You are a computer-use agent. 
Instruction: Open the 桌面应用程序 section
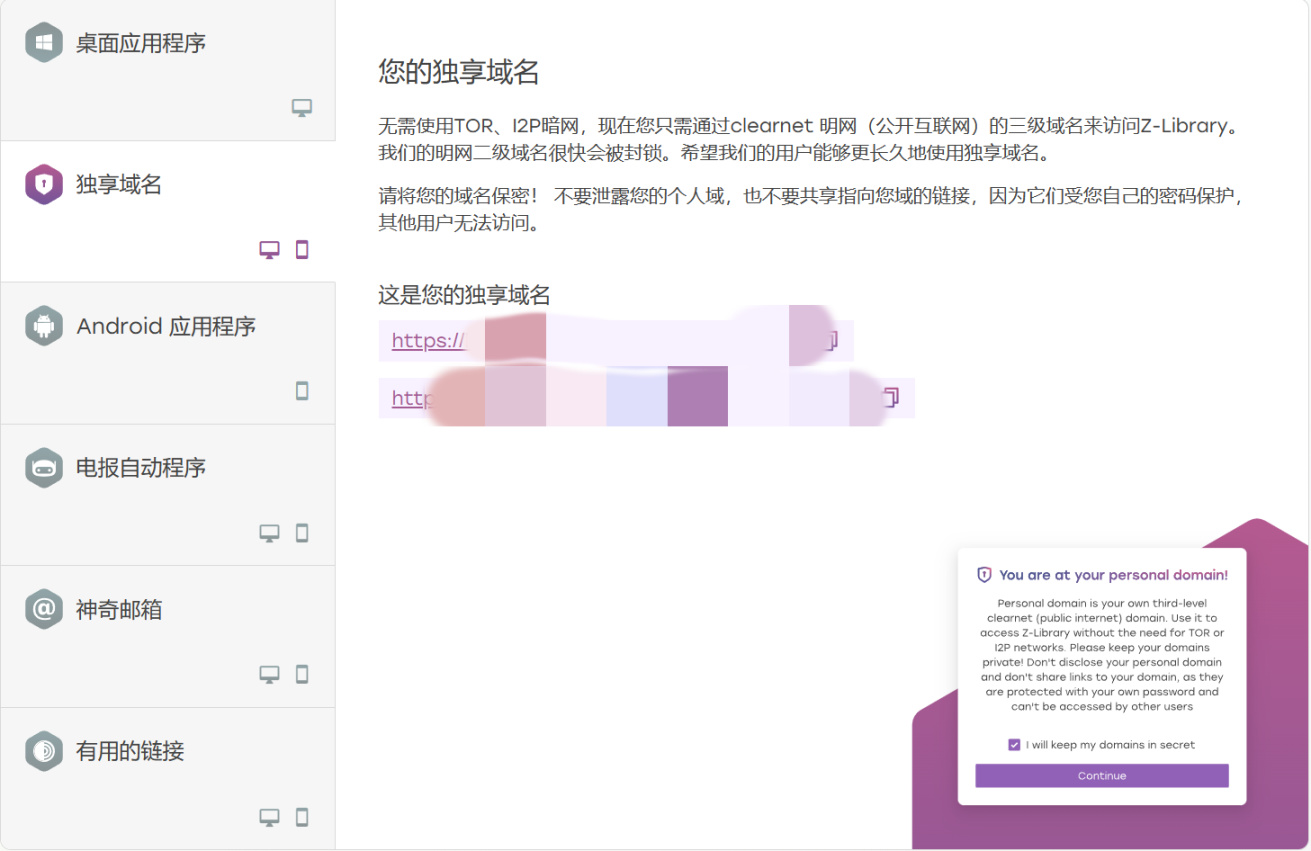[168, 70]
